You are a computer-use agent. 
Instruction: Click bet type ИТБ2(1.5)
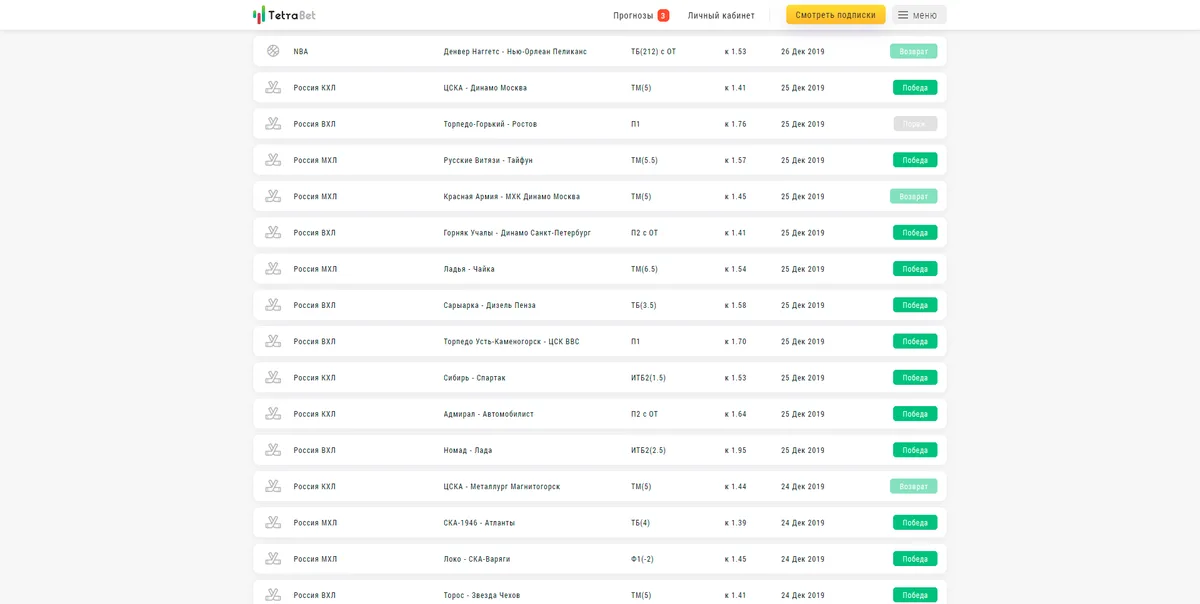[649, 378]
